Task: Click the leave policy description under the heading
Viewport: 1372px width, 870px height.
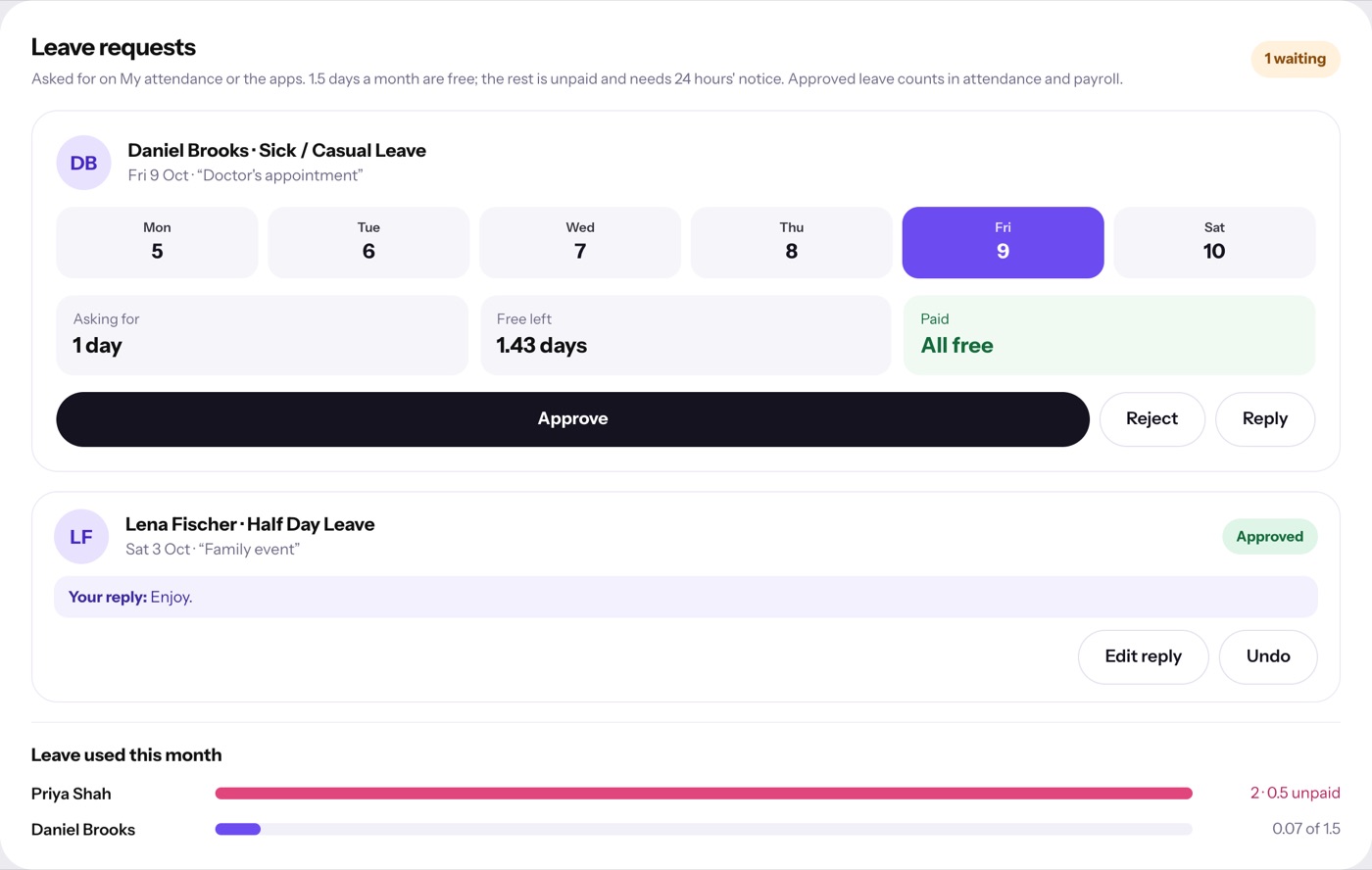Action: (577, 79)
